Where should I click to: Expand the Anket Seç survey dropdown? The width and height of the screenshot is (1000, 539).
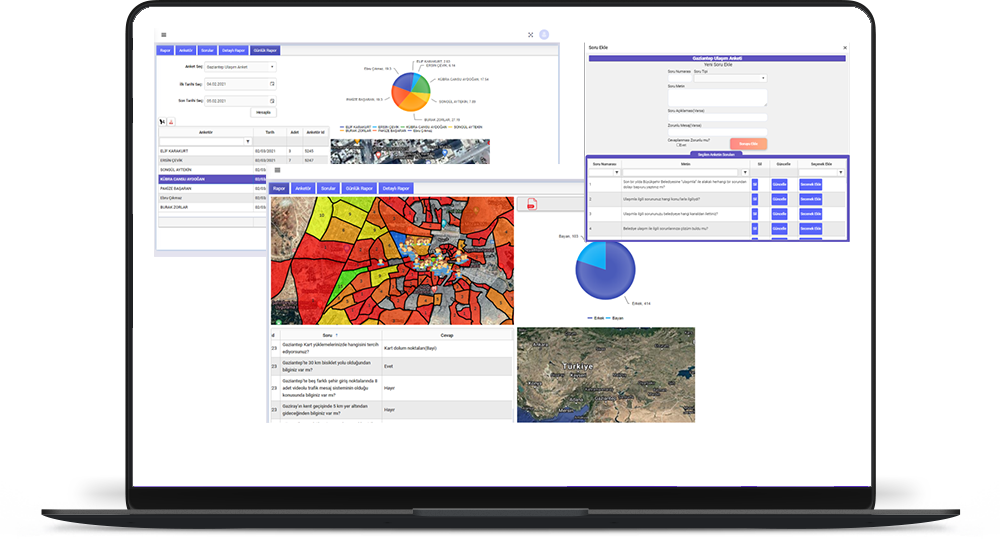pos(240,67)
